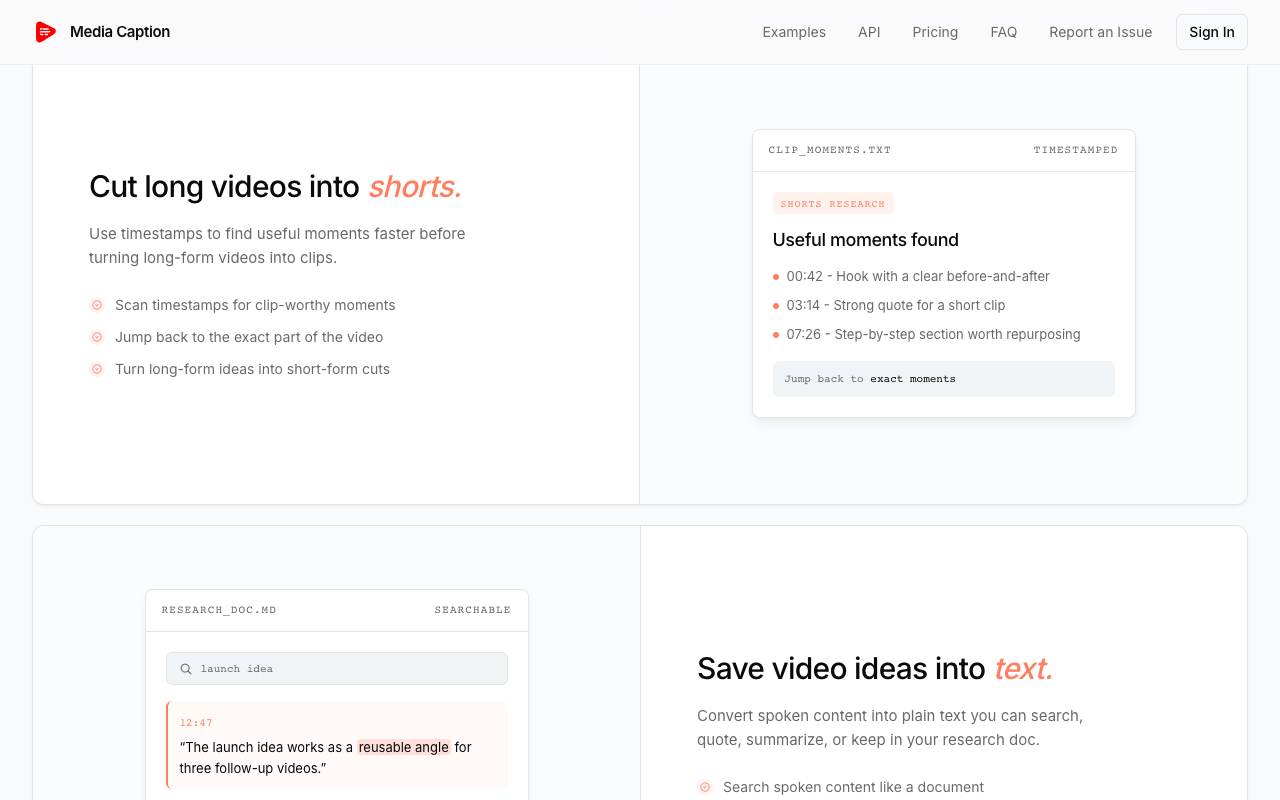Go to the API page
This screenshot has height=800, width=1280.
point(869,32)
